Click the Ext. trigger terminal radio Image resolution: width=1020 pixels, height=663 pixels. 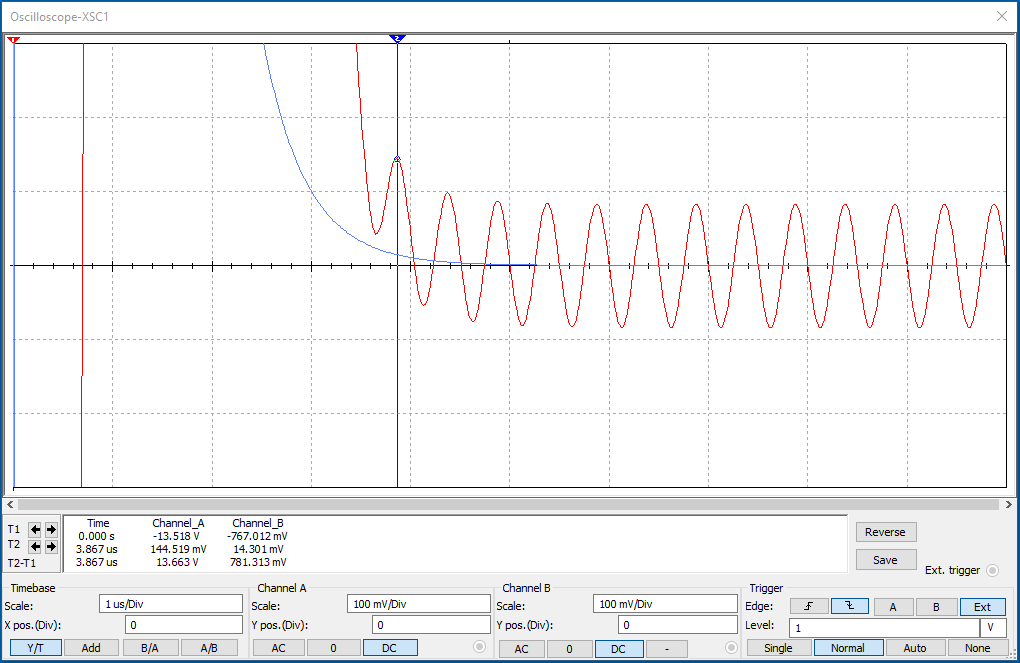pos(992,570)
